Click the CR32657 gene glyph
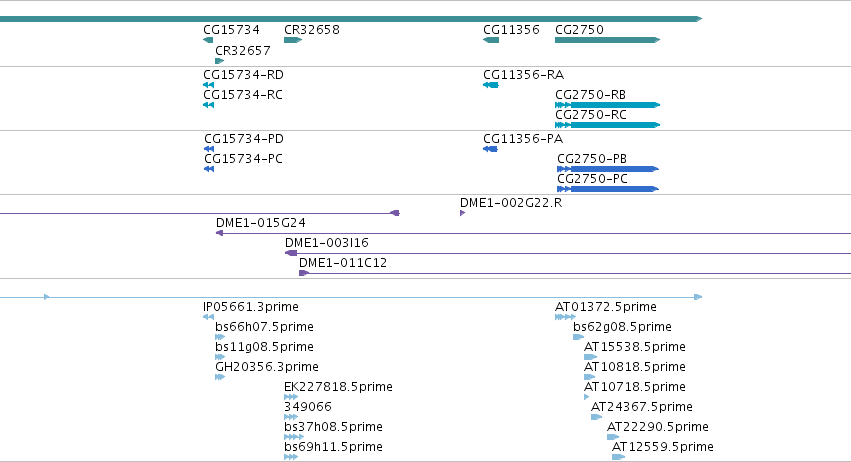Image resolution: width=851 pixels, height=462 pixels. click(x=220, y=61)
